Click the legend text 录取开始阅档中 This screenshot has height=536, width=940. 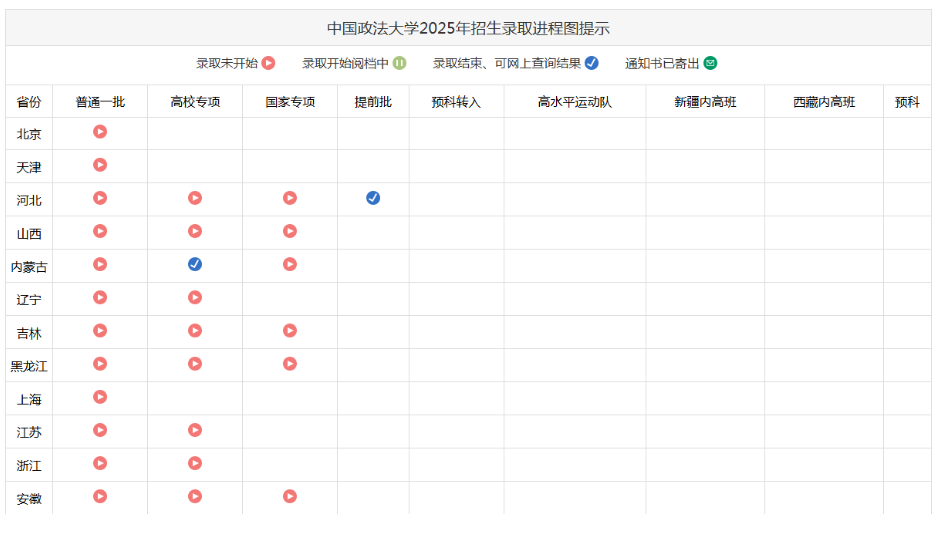pos(345,63)
